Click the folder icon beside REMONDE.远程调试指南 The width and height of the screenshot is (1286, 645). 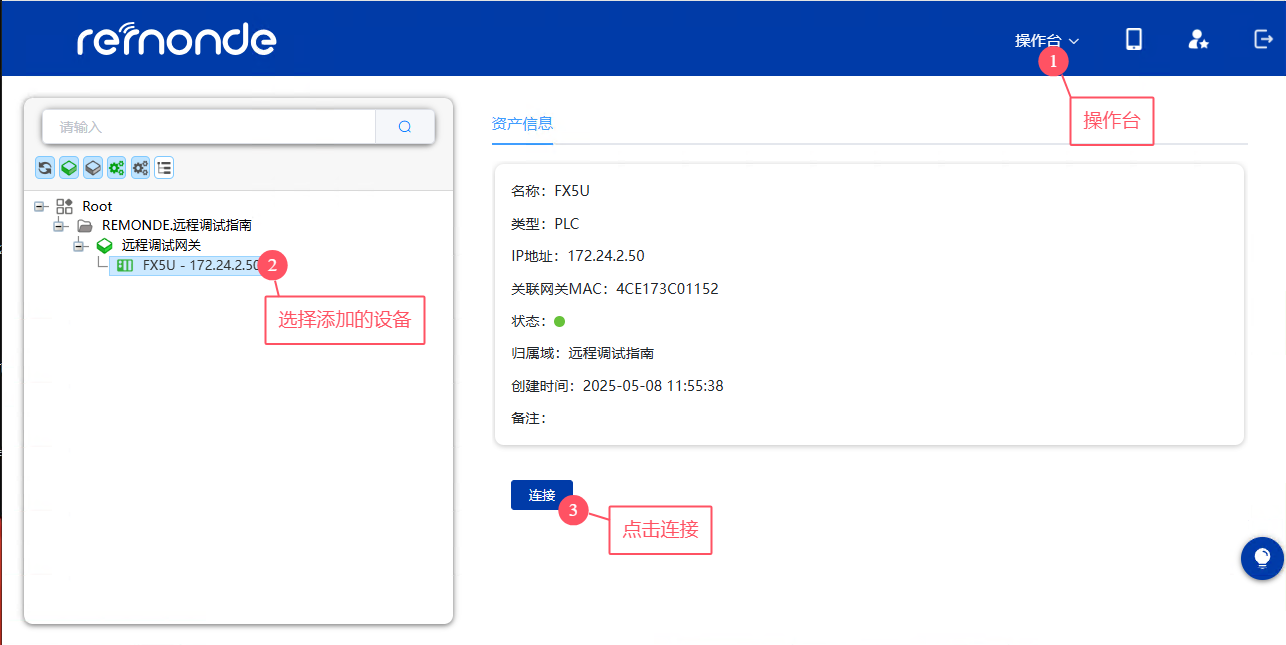point(85,226)
